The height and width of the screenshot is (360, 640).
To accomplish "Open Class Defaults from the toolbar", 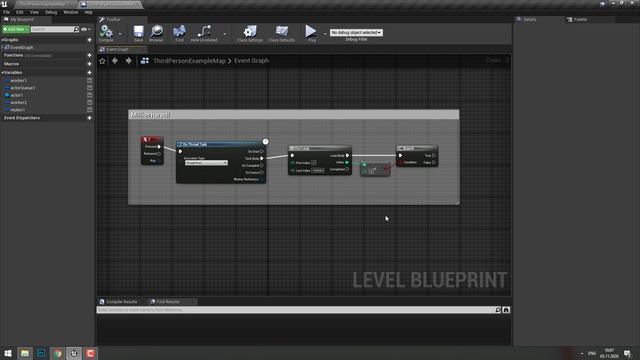I will point(282,32).
